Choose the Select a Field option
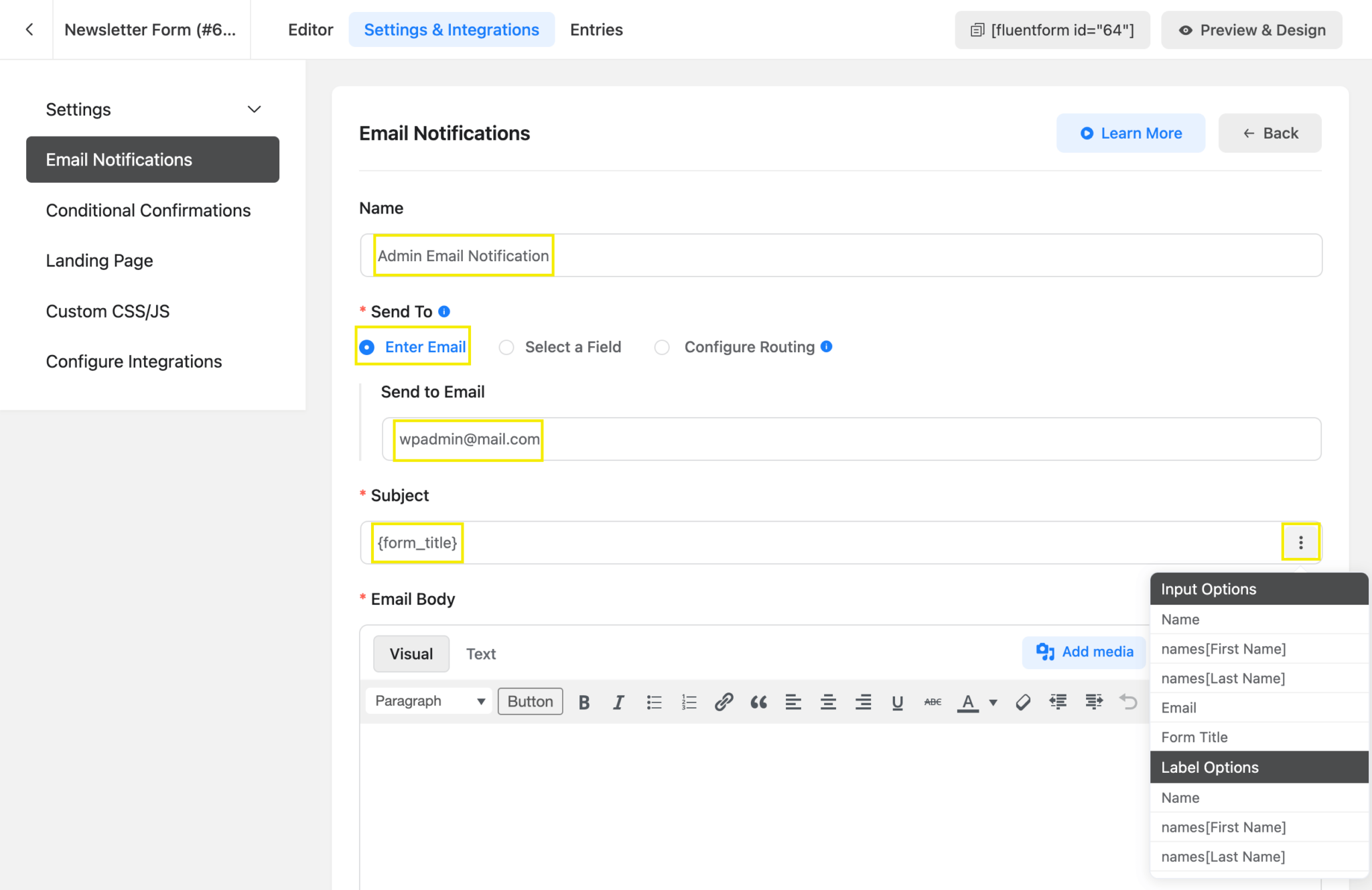1372x890 pixels. pos(506,347)
